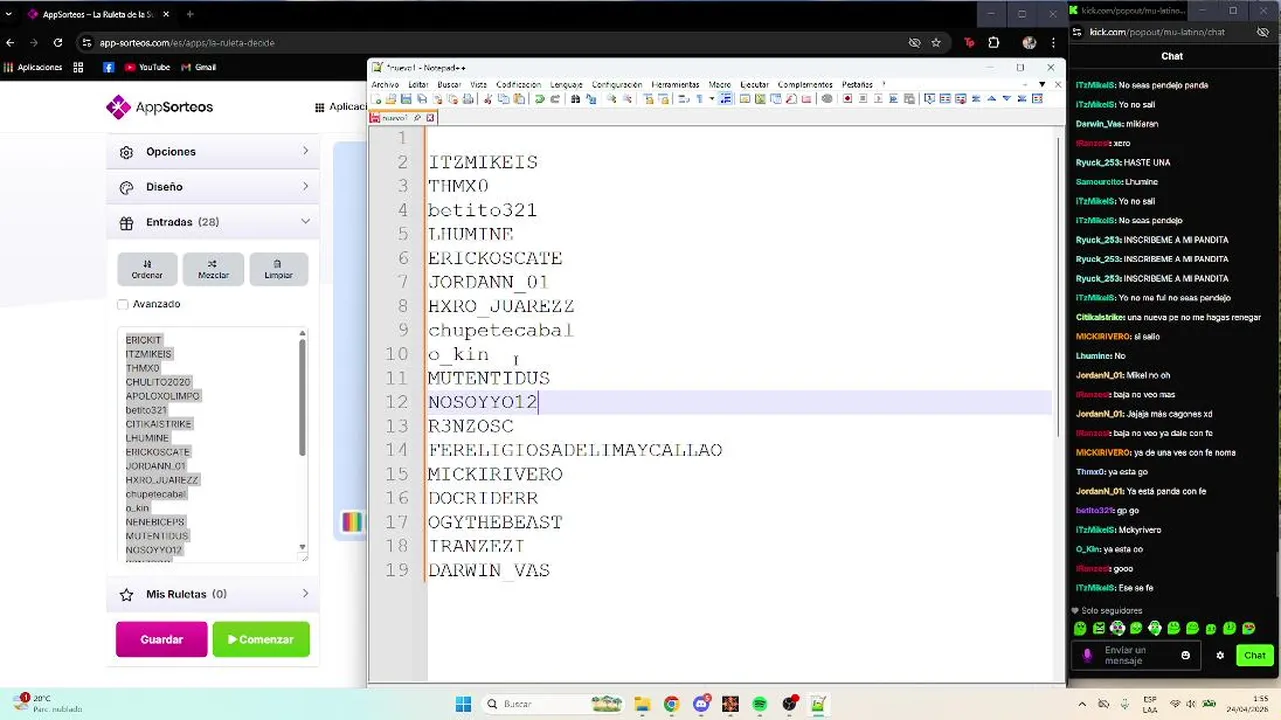Click the green Comenzar button
The height and width of the screenshot is (720, 1281).
click(x=261, y=639)
